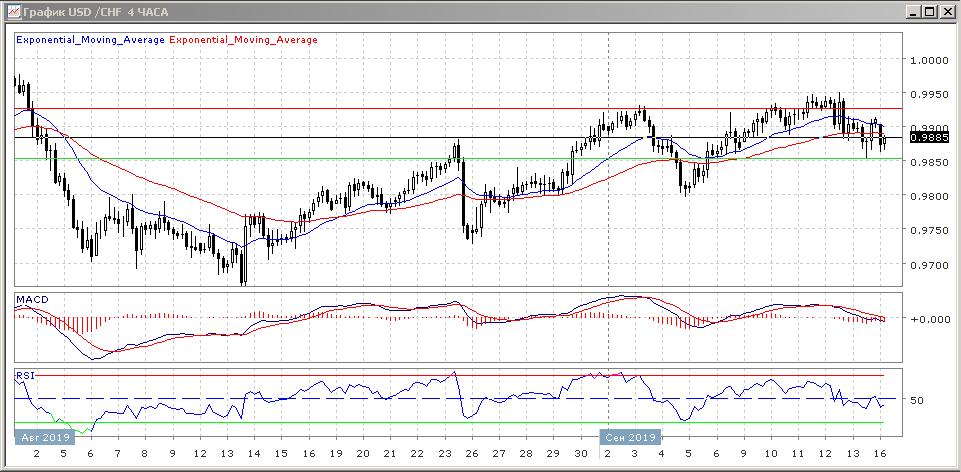Click the Сен 2019 month marker

(630, 438)
